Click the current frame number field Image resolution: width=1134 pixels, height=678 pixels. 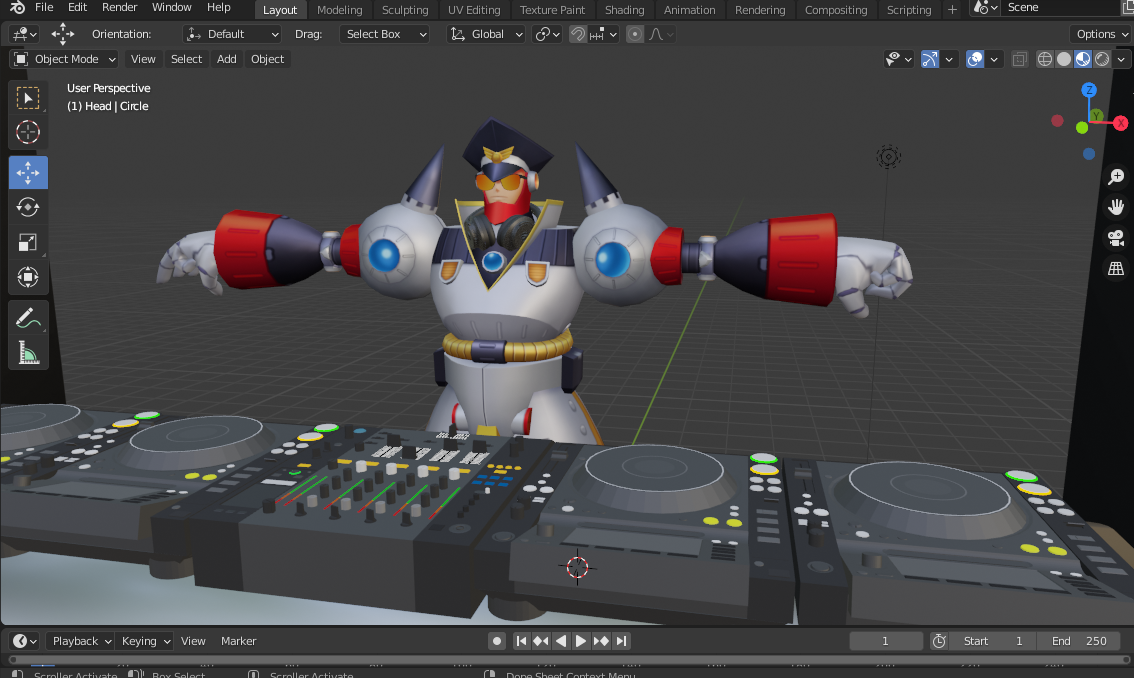(x=885, y=641)
